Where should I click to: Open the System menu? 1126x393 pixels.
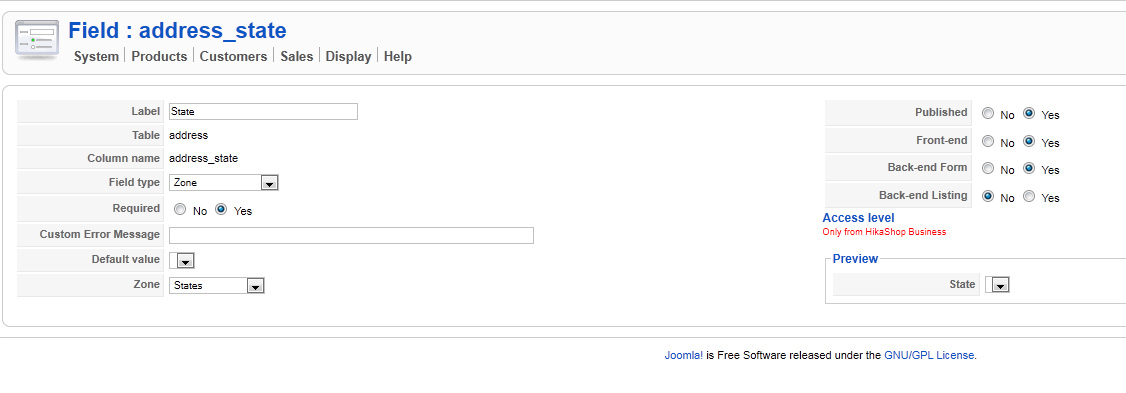point(96,56)
